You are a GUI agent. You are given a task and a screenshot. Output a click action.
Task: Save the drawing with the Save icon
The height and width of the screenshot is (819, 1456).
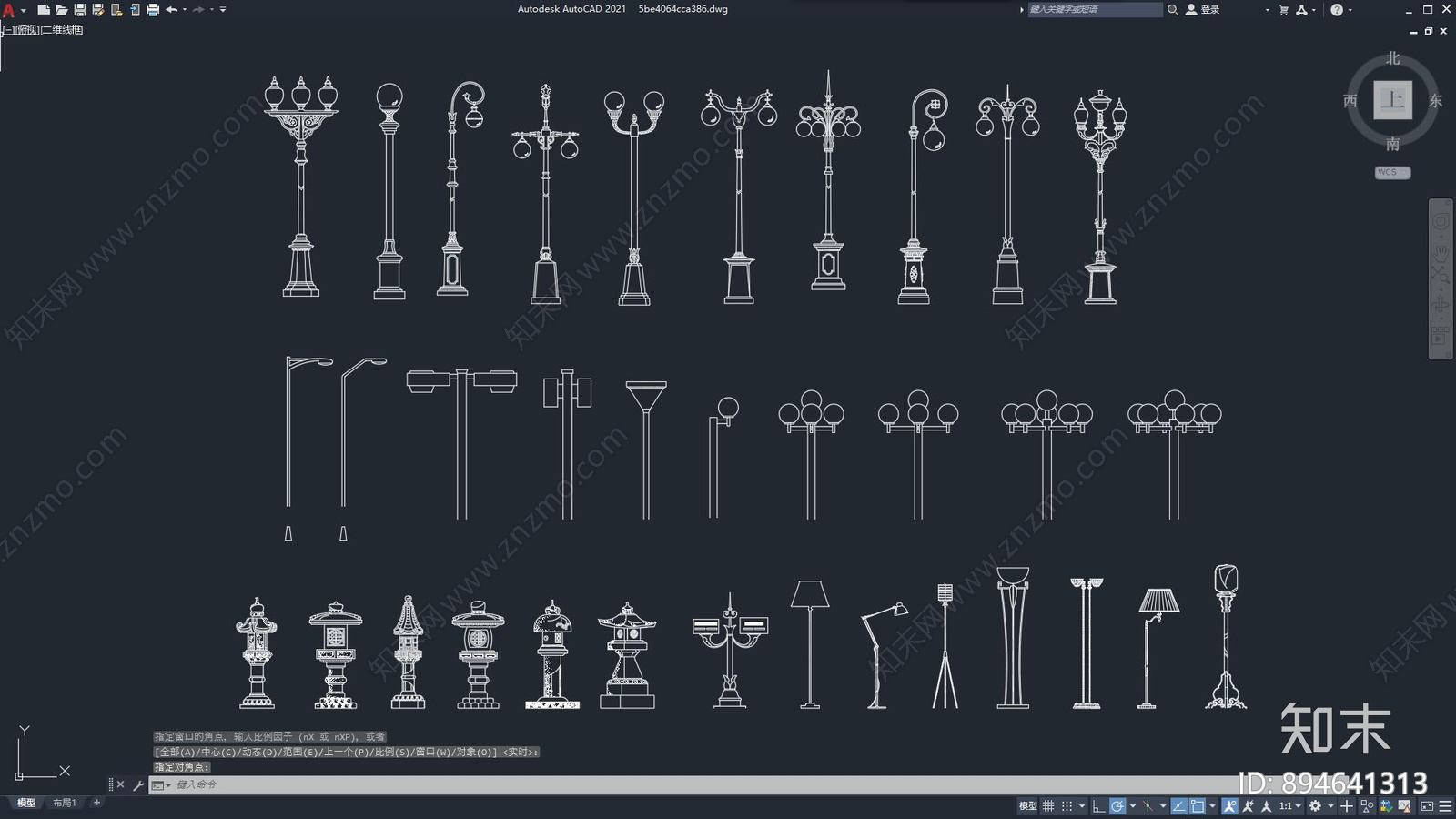point(80,10)
